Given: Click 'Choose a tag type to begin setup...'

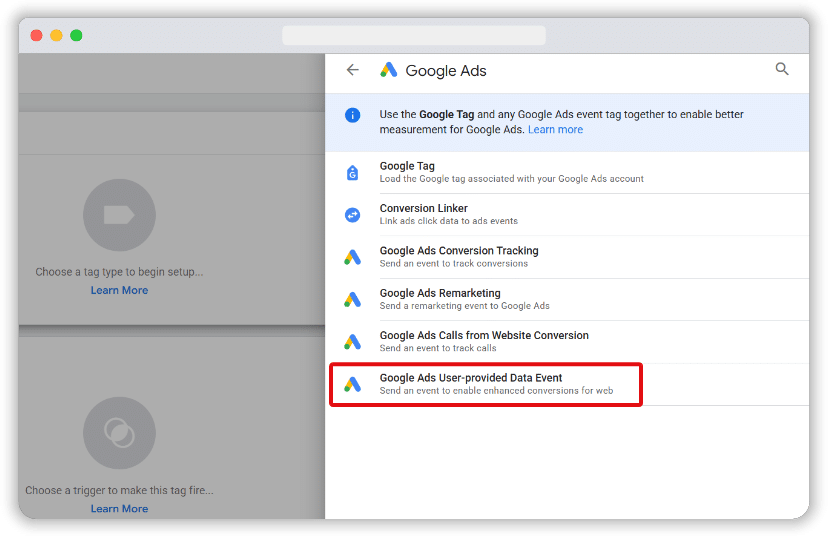Looking at the screenshot, I should 119,272.
